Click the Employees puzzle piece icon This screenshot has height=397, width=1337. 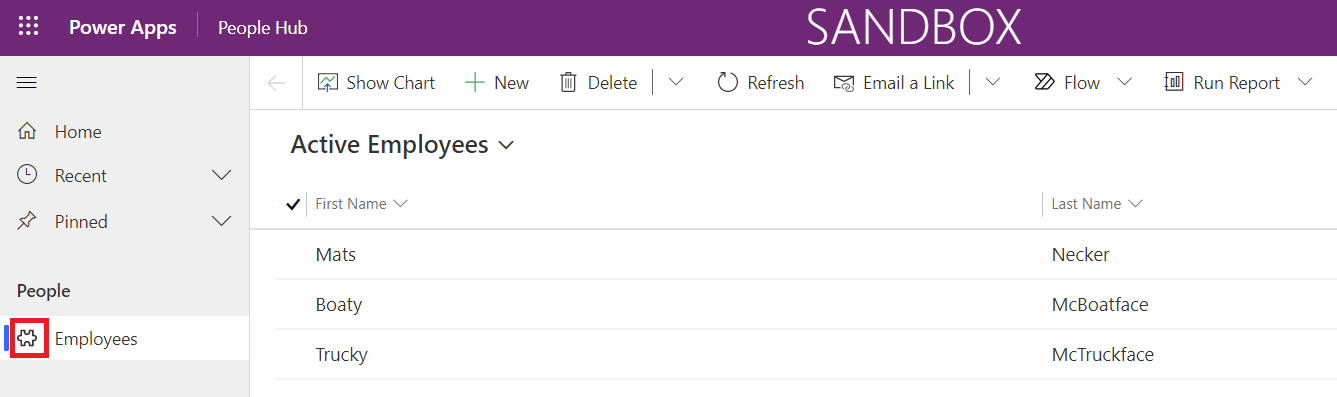[x=28, y=339]
